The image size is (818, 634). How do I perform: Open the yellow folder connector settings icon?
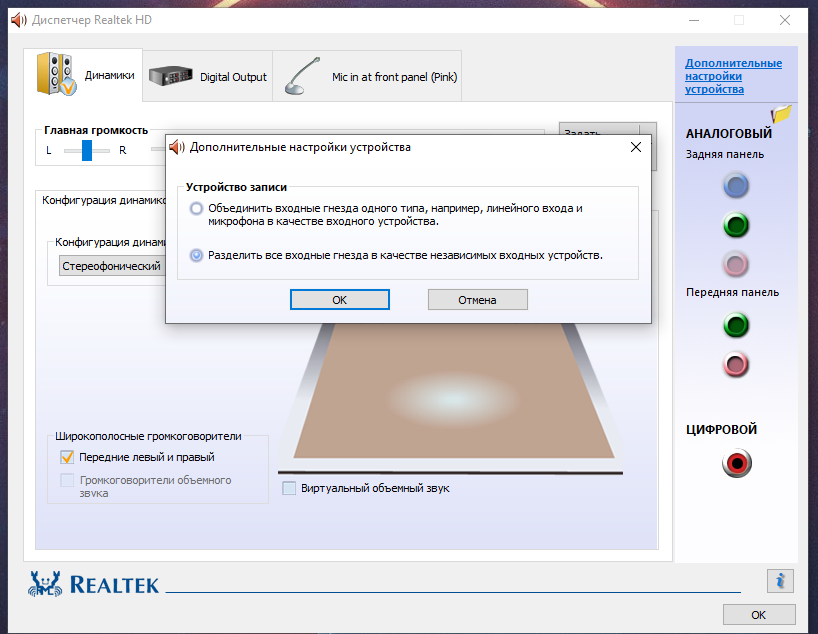point(781,114)
